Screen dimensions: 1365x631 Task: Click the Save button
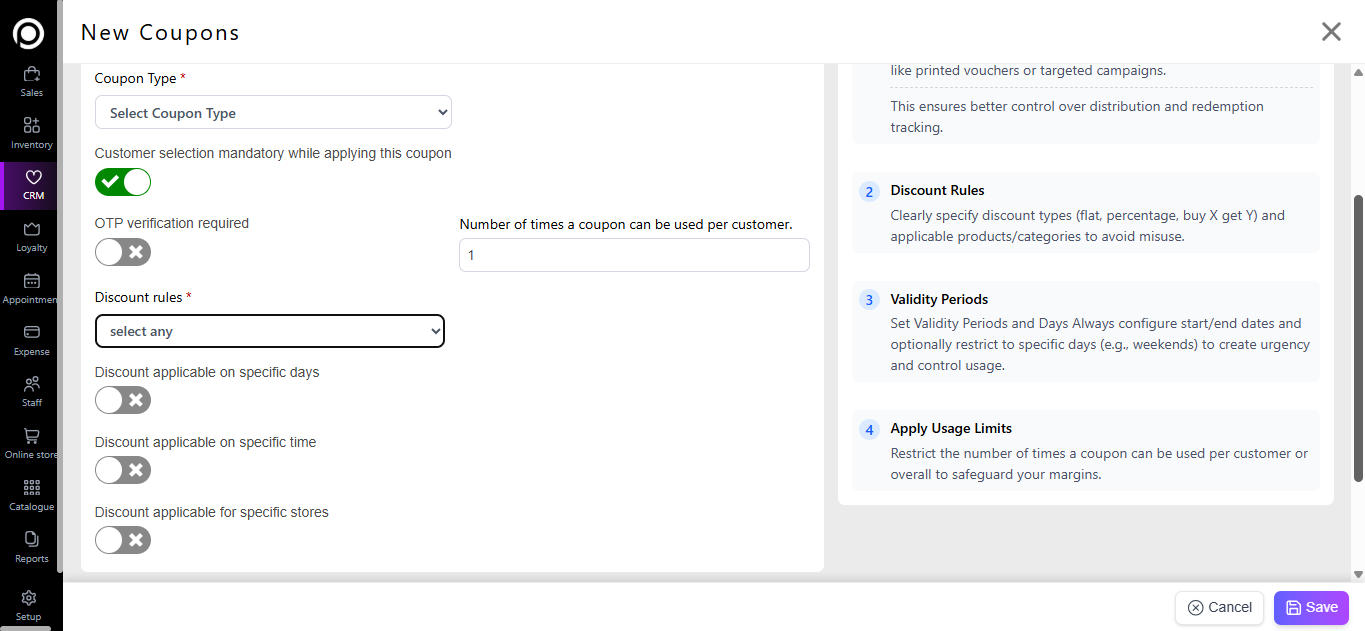pyautogui.click(x=1311, y=608)
